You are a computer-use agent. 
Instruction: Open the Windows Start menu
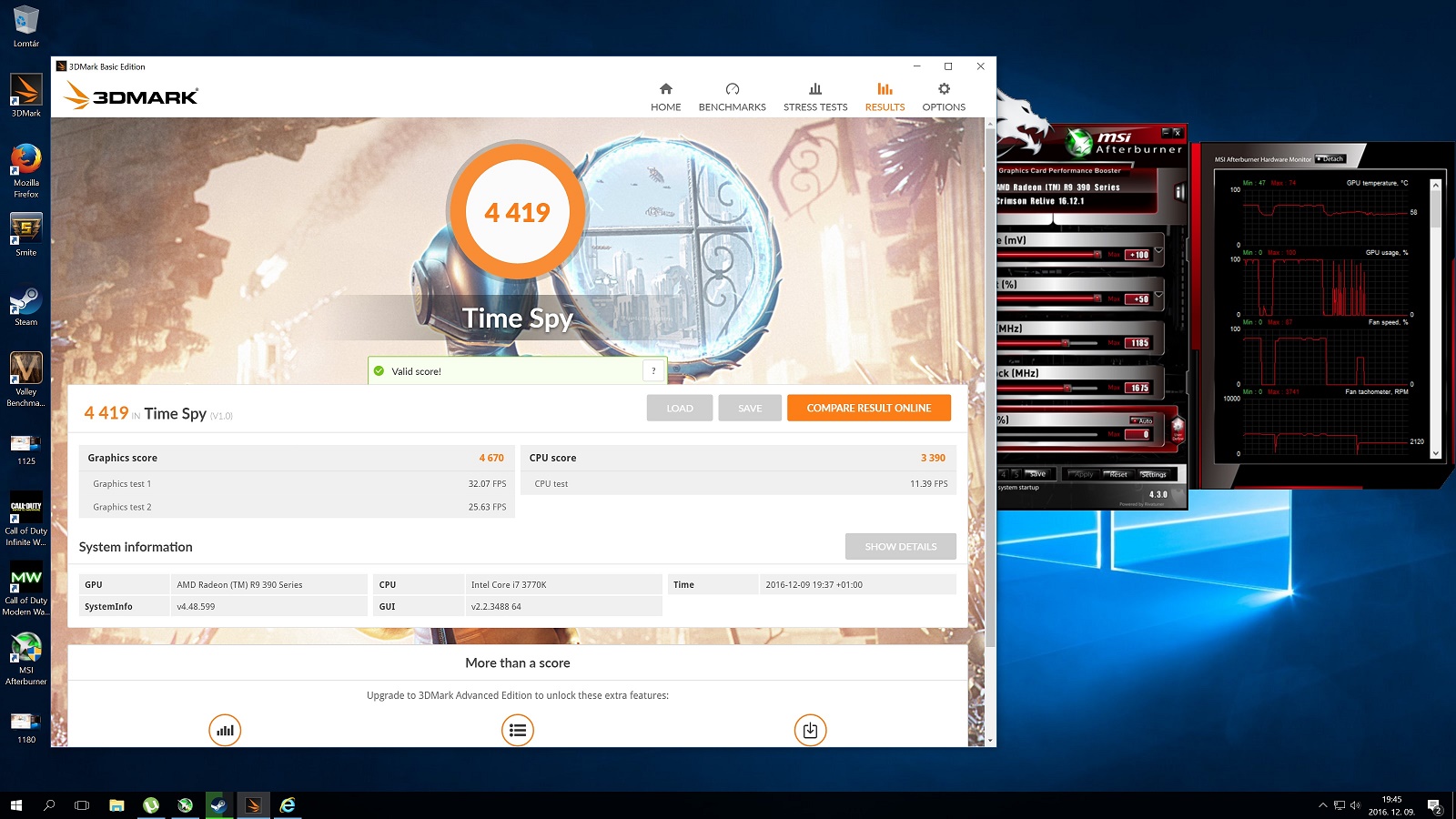click(x=15, y=805)
